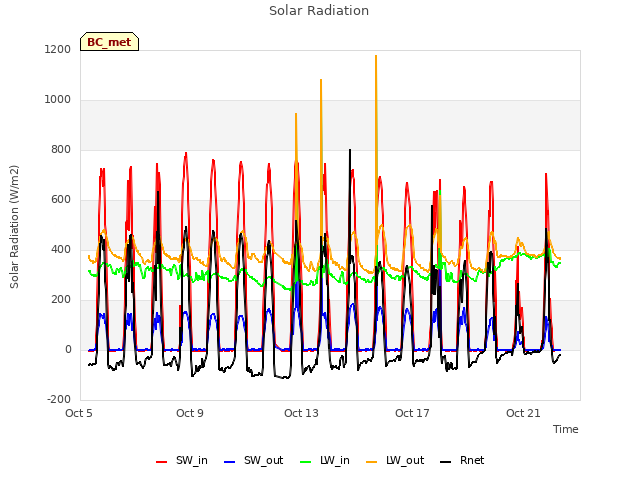This screenshot has height=480, width=640.
Task: Click the -200 y-axis tick label
Action: [x=59, y=400]
